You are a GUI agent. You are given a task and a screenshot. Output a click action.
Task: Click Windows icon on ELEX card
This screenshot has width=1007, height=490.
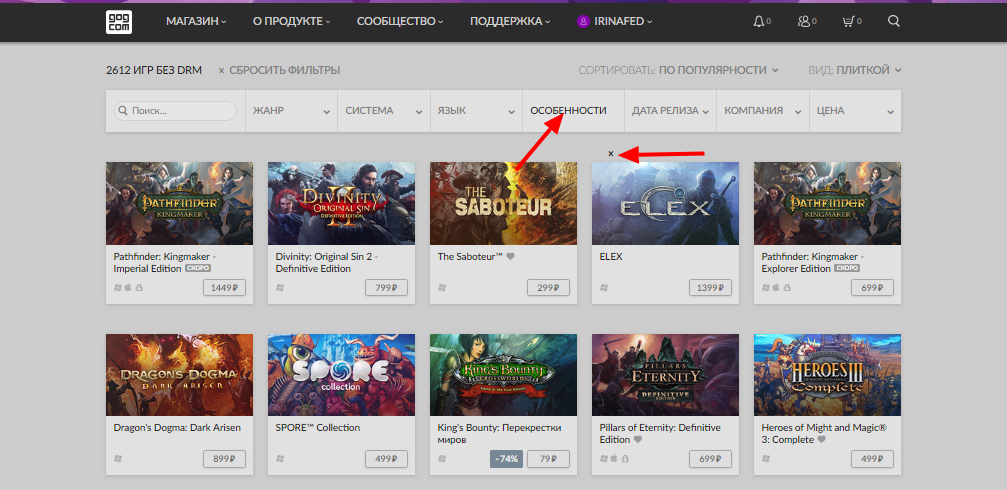point(603,288)
